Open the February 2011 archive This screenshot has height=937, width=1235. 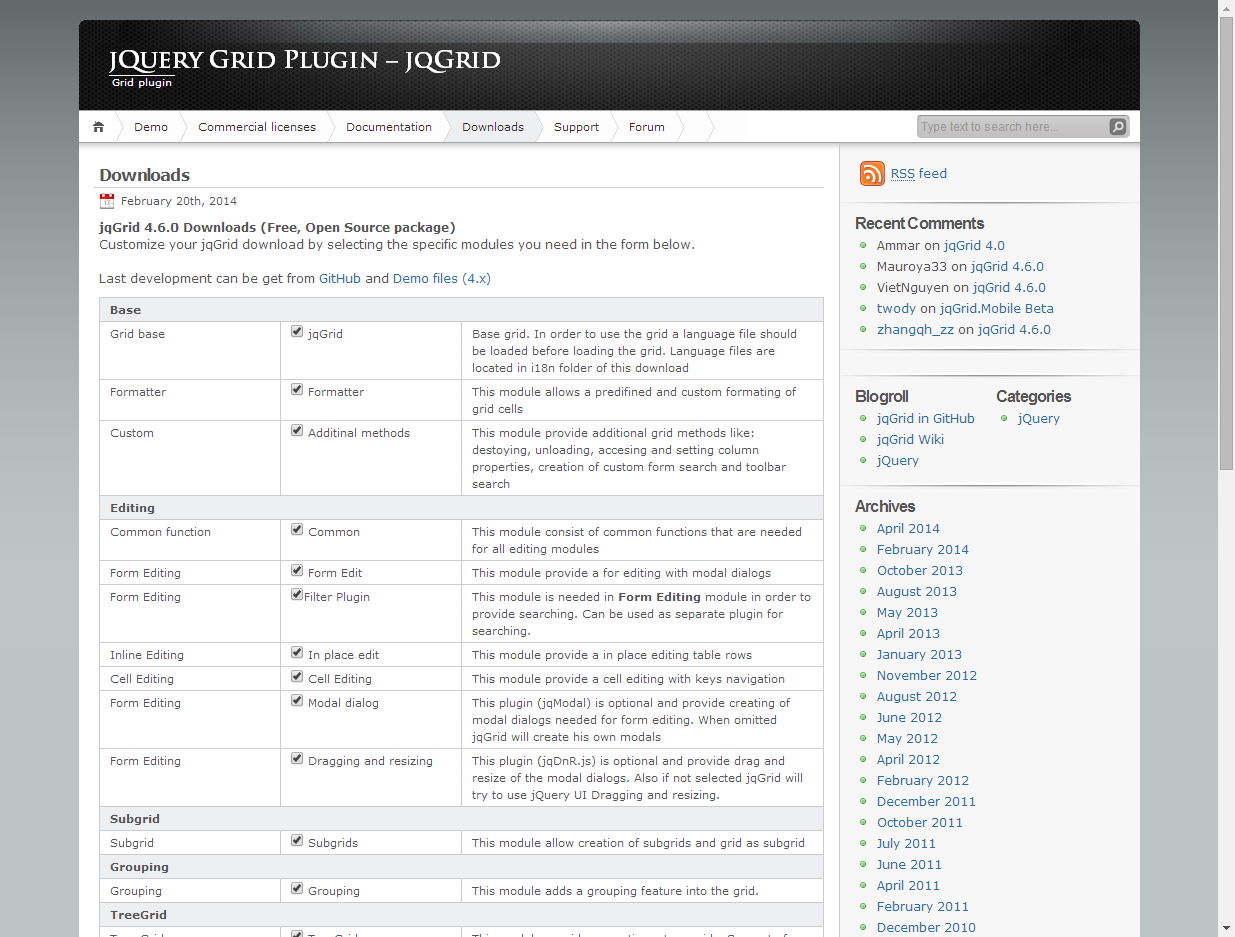point(923,907)
